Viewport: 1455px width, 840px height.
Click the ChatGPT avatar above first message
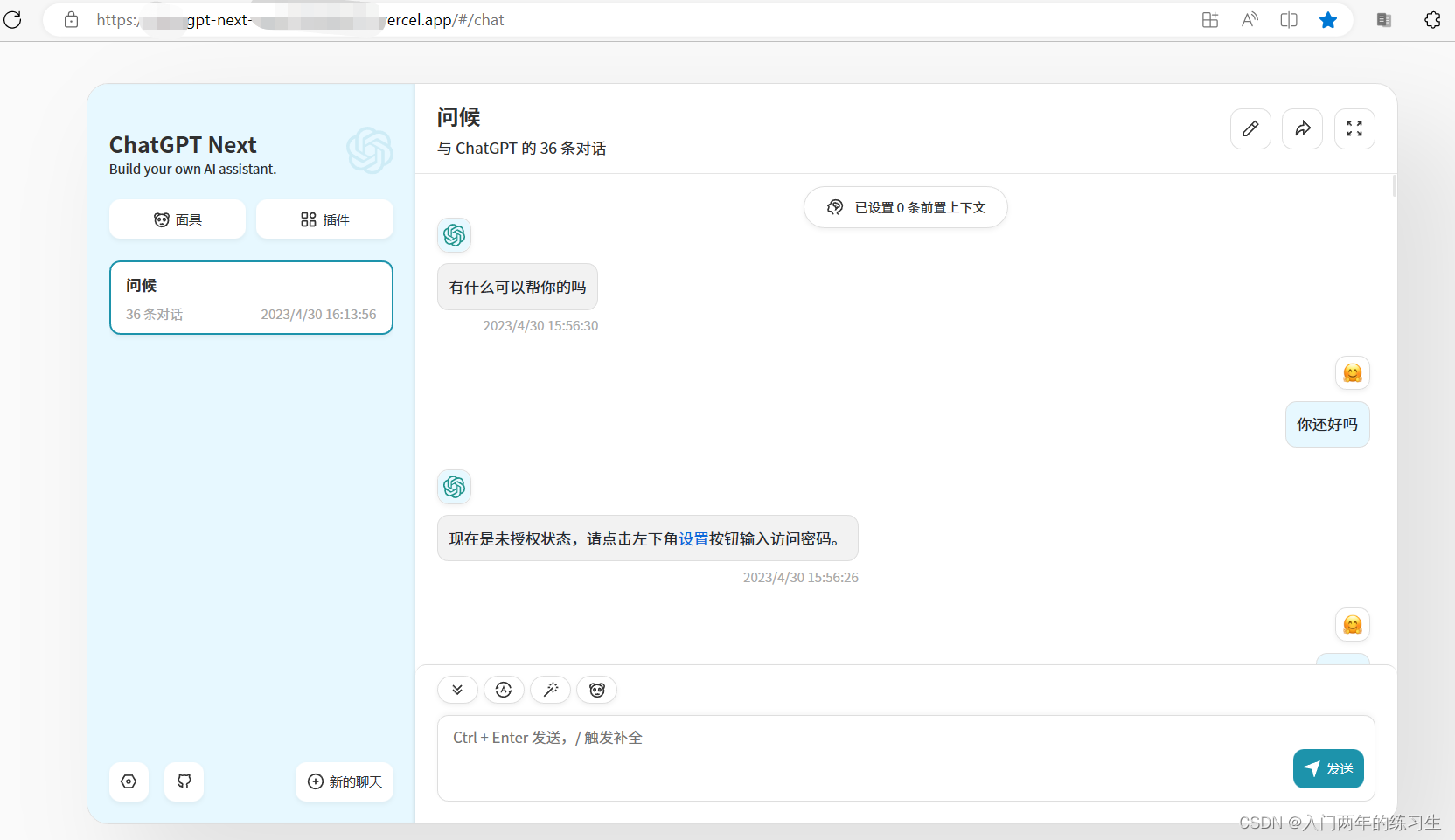point(455,235)
